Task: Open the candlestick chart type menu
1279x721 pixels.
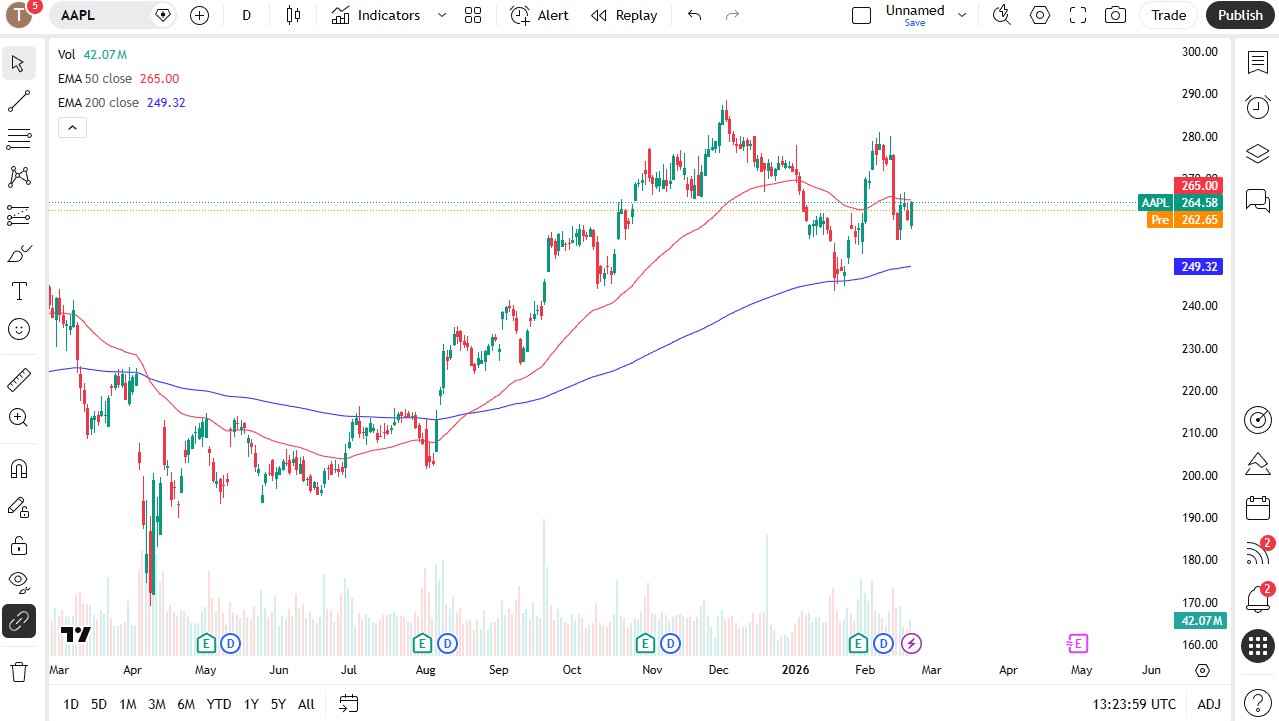Action: coord(293,15)
